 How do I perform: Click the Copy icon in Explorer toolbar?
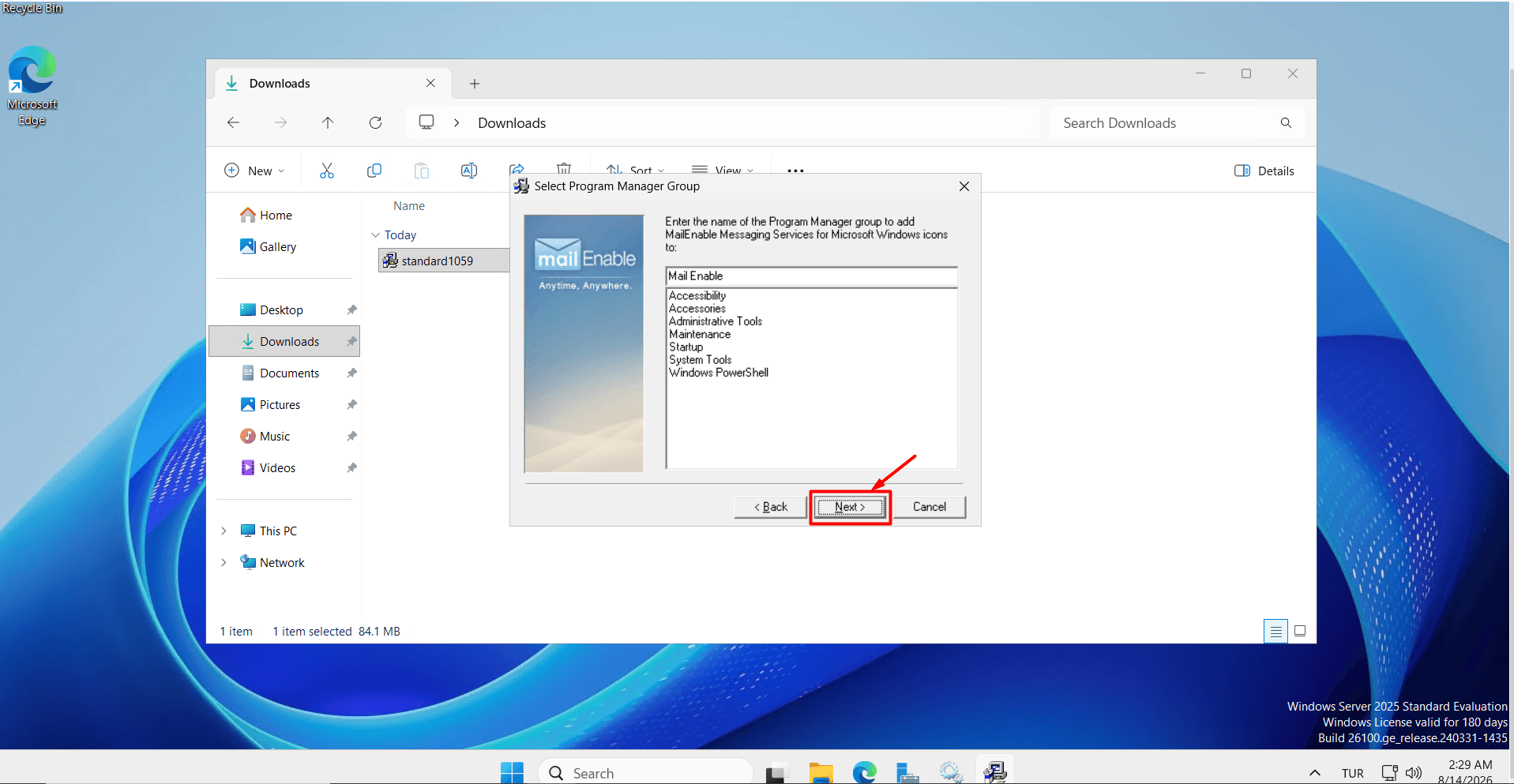click(374, 171)
